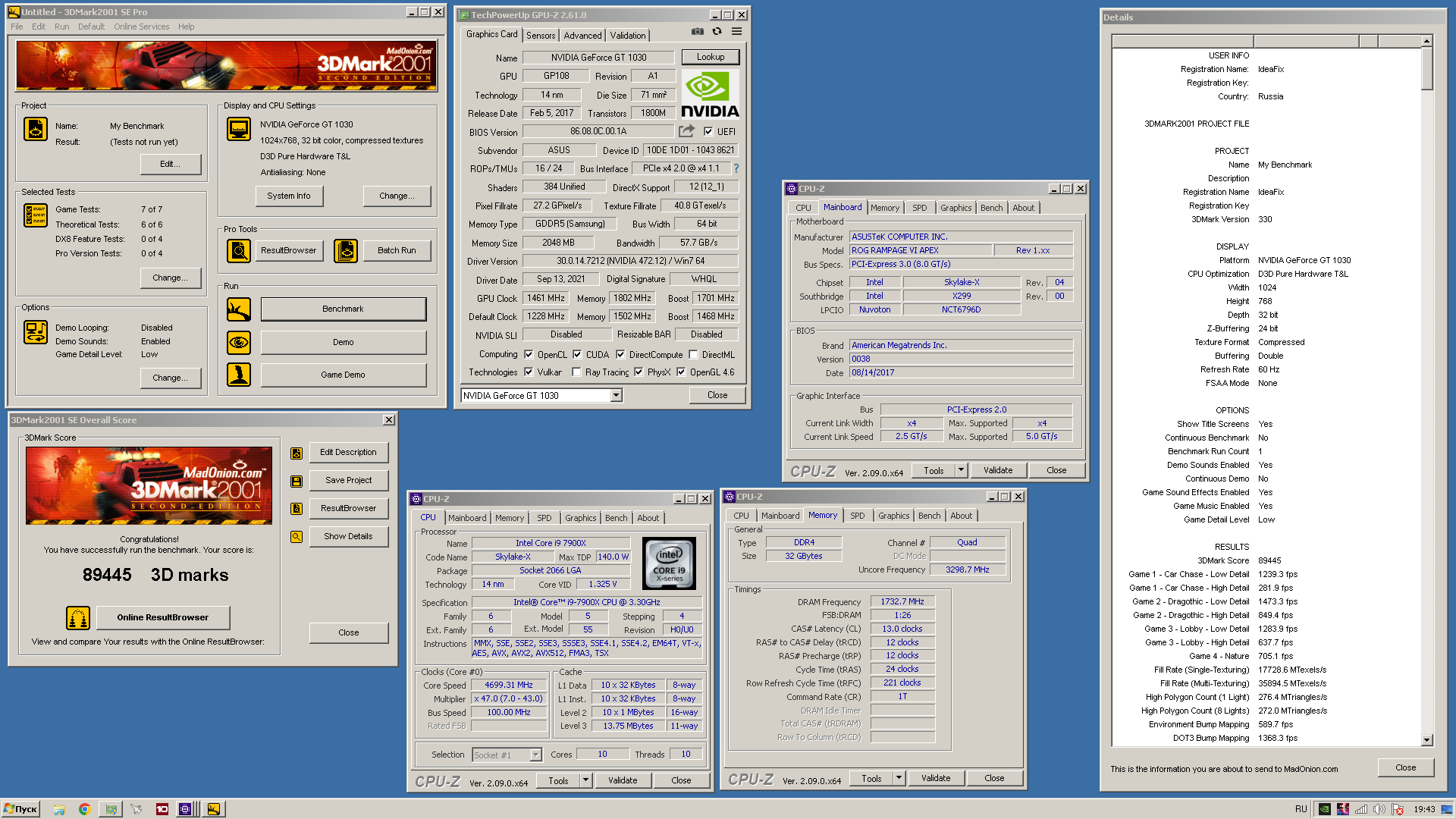Click the 3DMark2001 banner image in Overall Score

tap(149, 485)
